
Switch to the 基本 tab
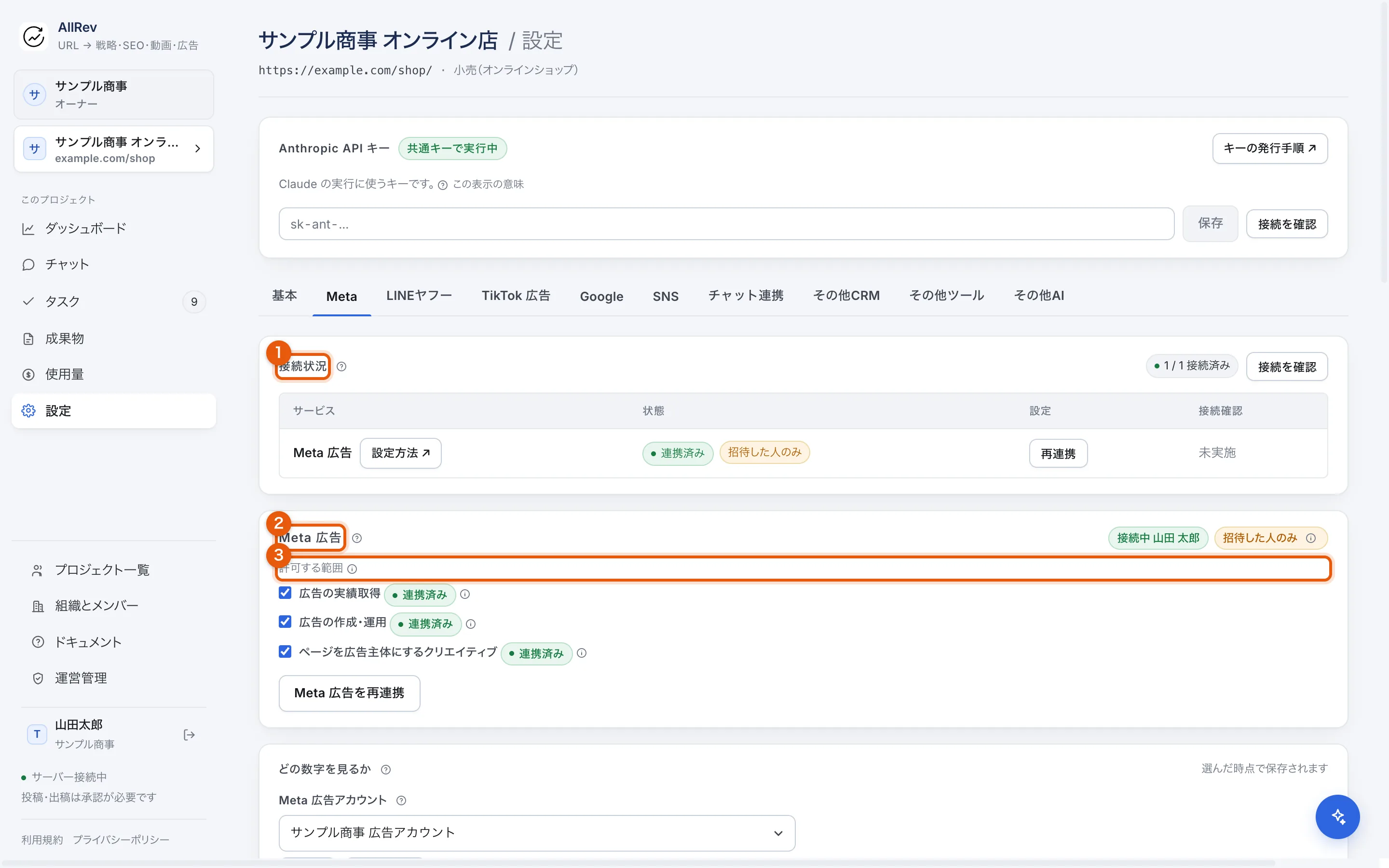point(285,296)
